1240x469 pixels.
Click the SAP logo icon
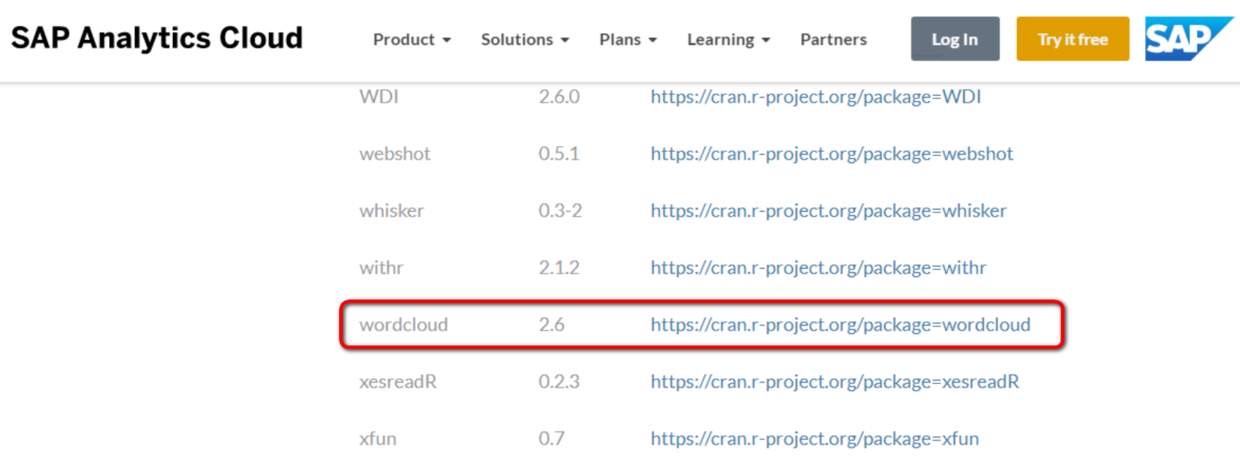click(x=1189, y=39)
